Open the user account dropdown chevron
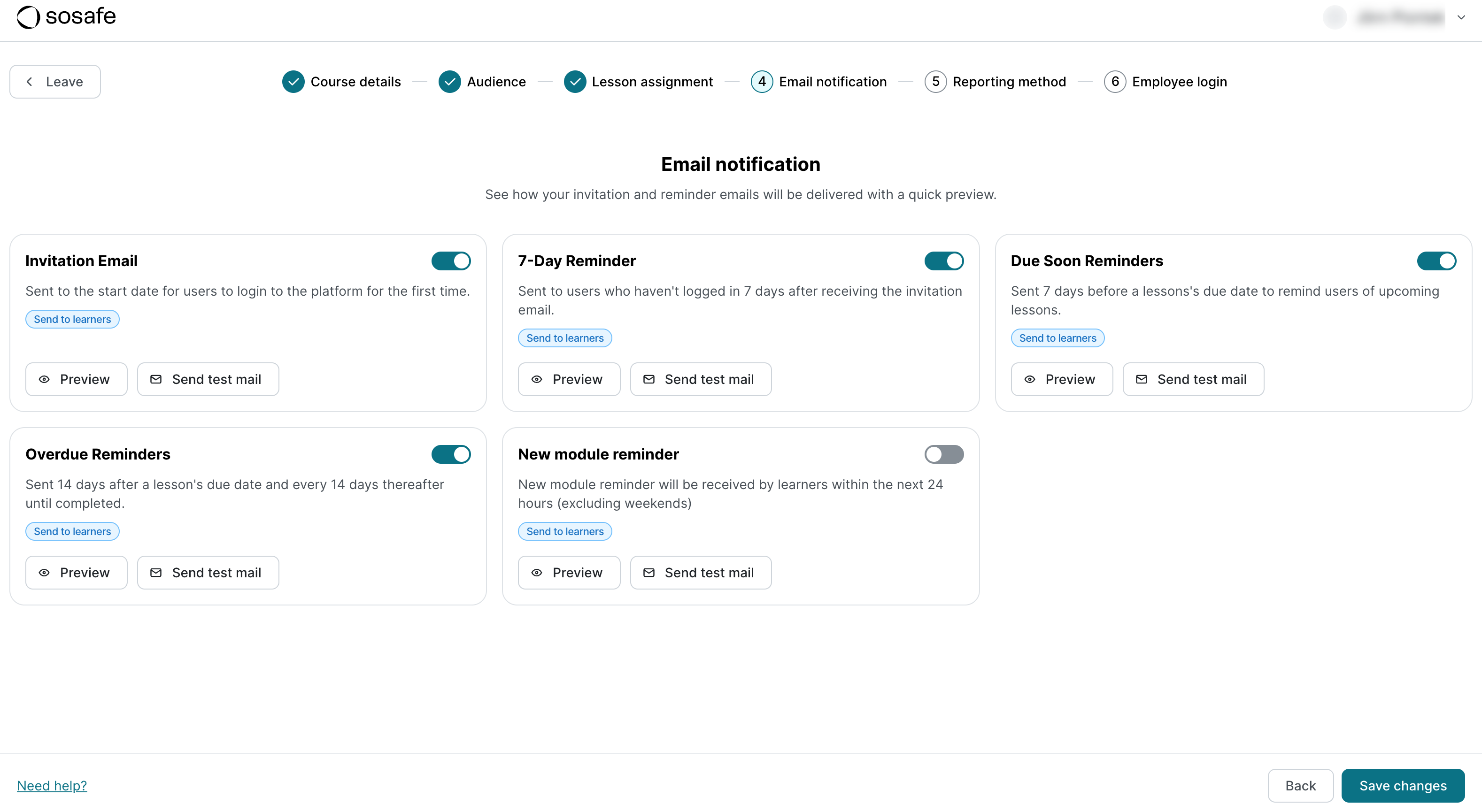 coord(1461,17)
